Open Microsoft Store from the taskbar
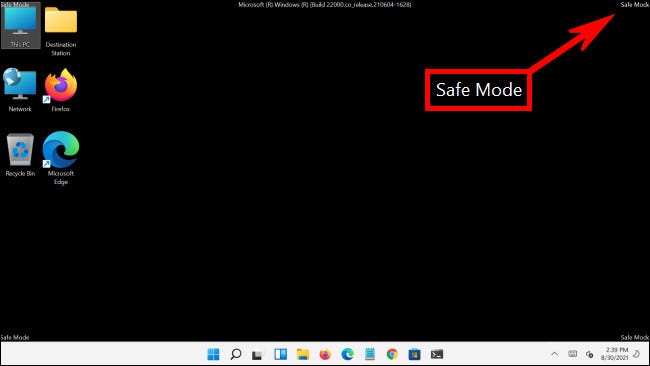Viewport: 650px width, 366px height. coord(415,355)
